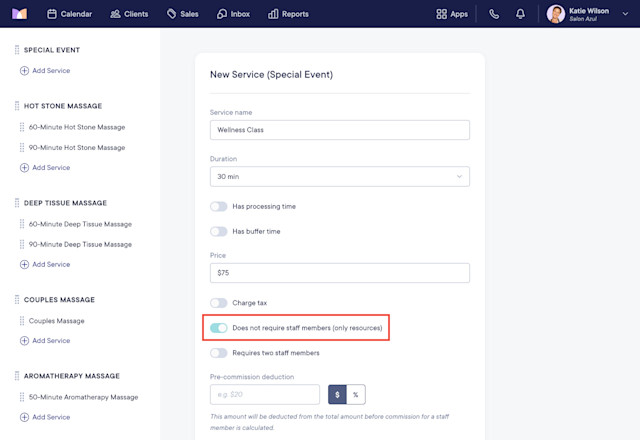Expand the account dropdown chevron
This screenshot has height=440, width=640.
coord(625,14)
